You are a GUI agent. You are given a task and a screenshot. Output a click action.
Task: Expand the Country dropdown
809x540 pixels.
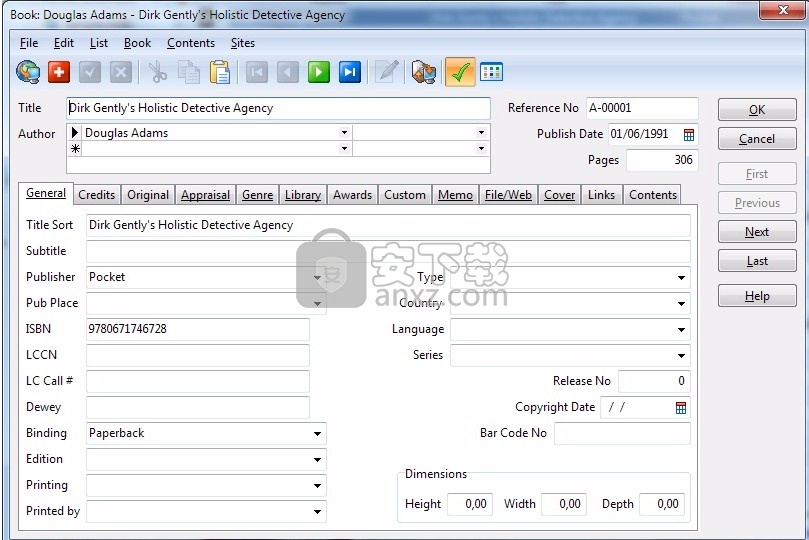[681, 303]
